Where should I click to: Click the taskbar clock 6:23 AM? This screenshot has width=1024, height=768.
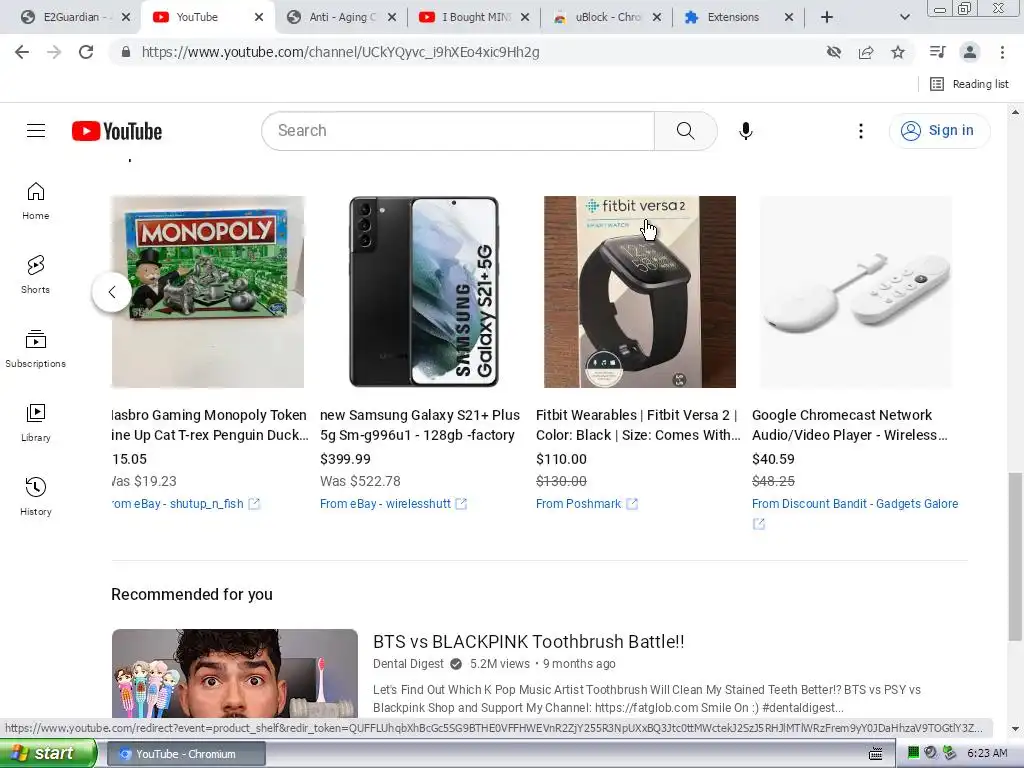[x=987, y=753]
